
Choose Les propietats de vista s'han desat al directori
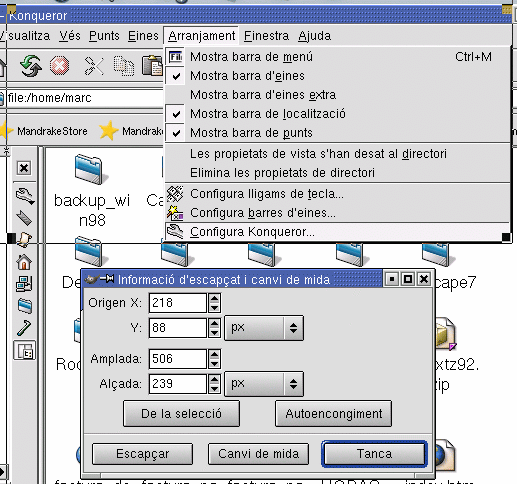click(x=337, y=154)
